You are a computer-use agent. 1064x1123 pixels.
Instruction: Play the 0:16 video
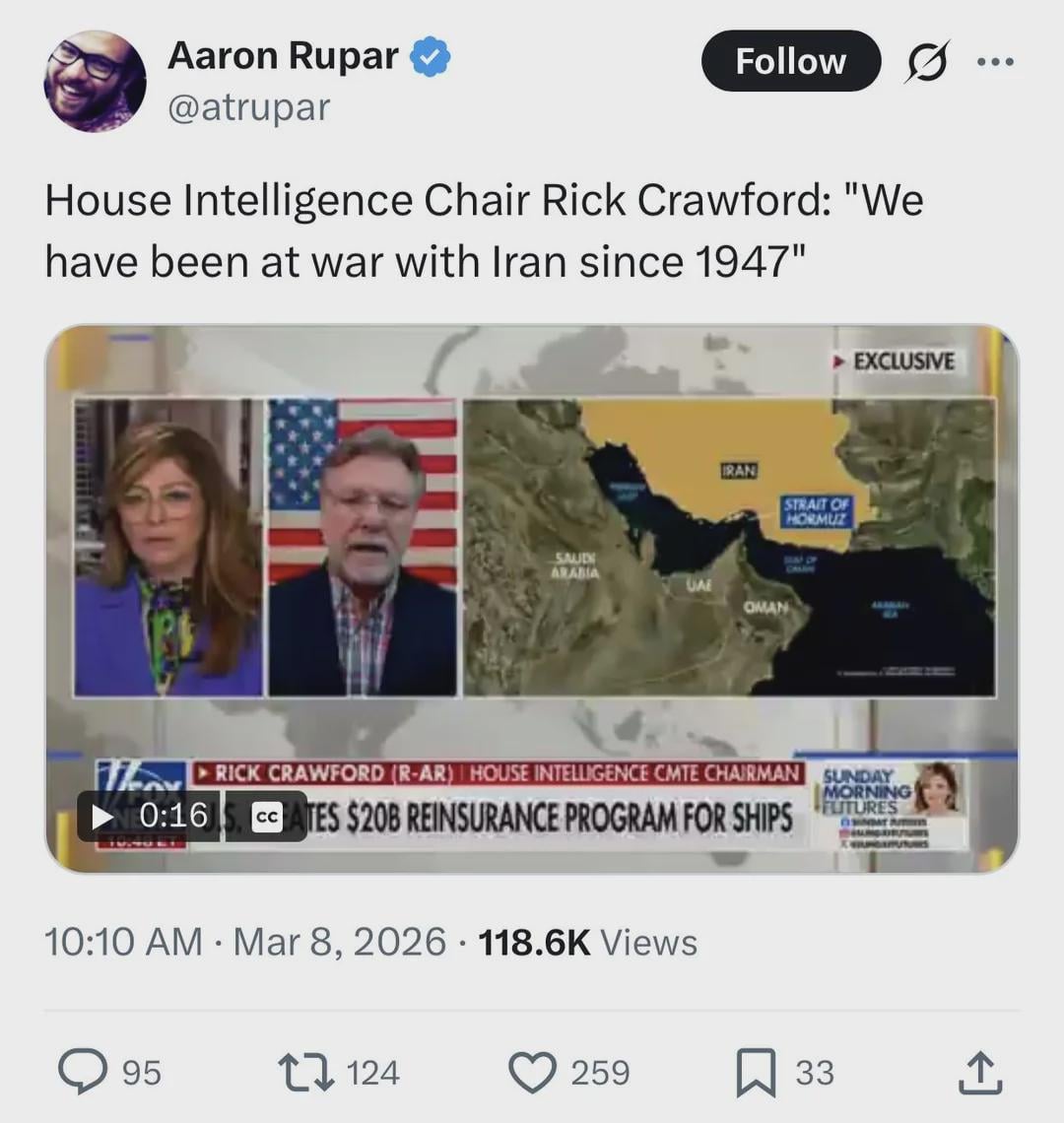pos(101,816)
